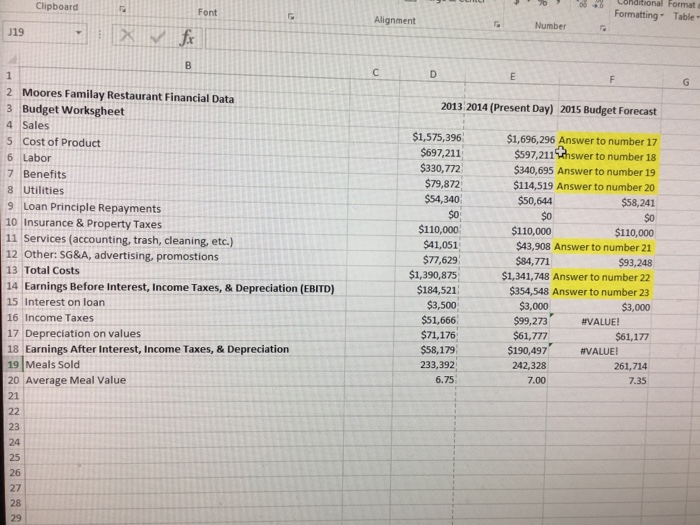Click the Select All corner triangle
This screenshot has width=700, height=525.
pos(12,61)
